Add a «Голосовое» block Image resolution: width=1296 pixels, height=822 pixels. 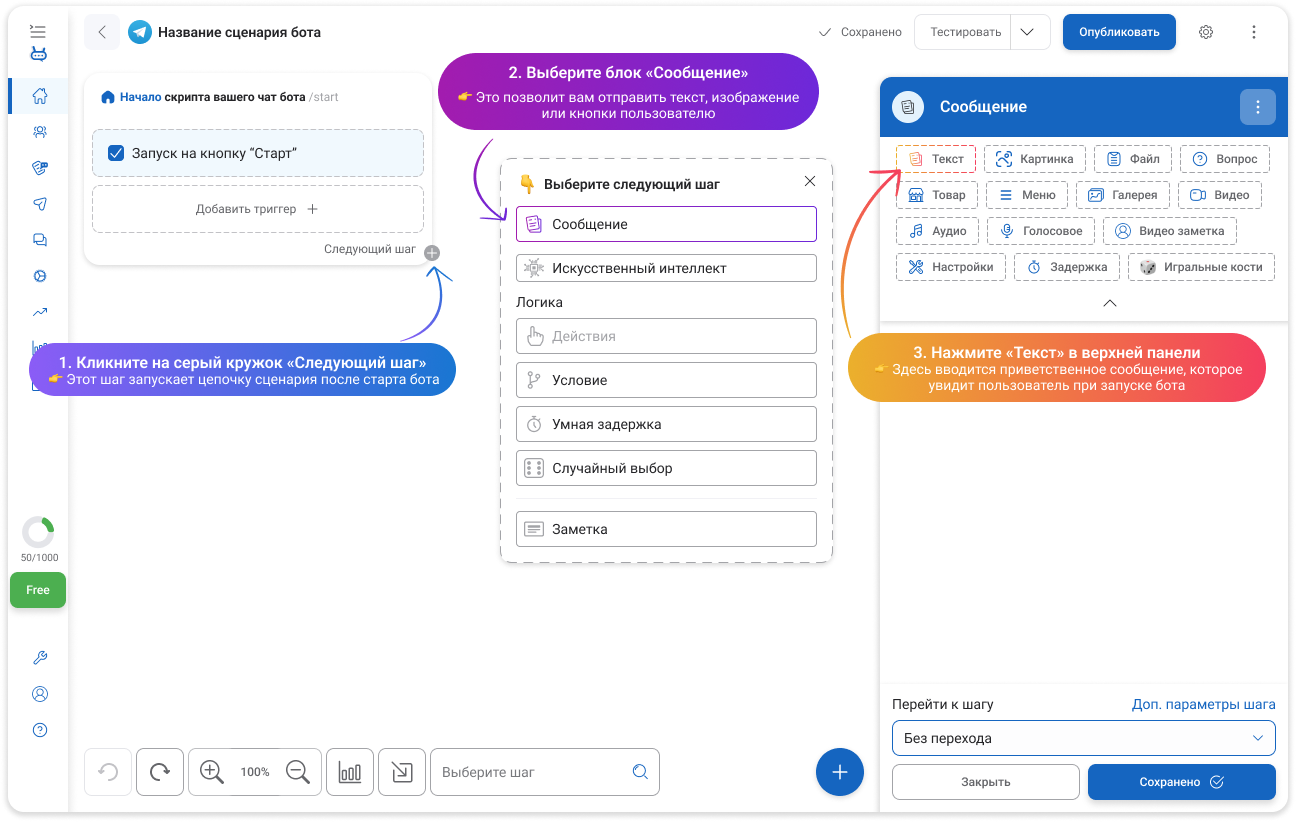tap(1041, 231)
